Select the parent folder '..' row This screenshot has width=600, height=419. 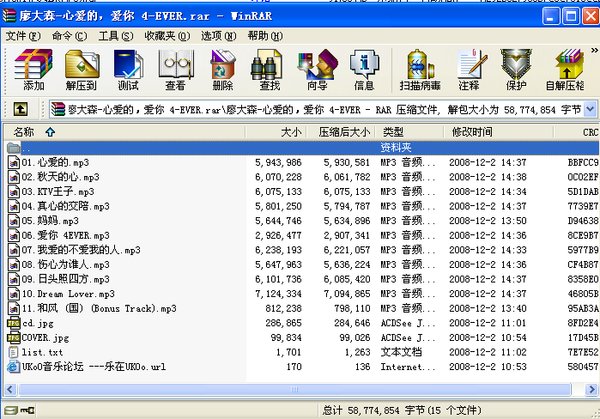[303, 148]
